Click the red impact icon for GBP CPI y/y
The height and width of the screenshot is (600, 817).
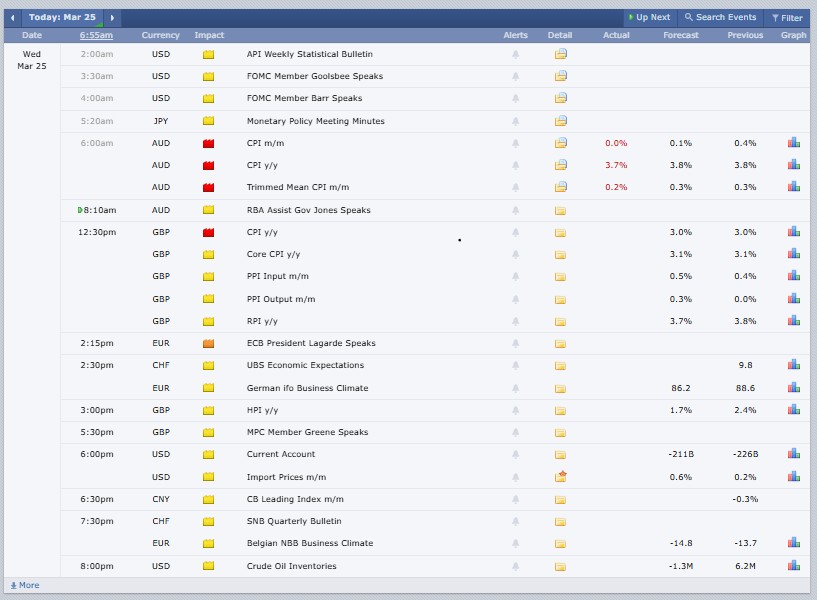click(x=209, y=232)
